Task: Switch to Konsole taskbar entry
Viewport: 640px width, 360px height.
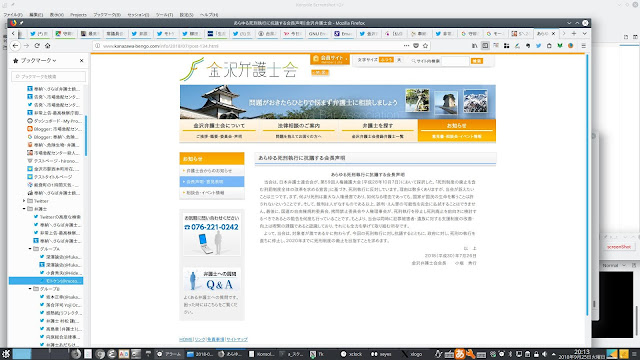Action: 262,354
